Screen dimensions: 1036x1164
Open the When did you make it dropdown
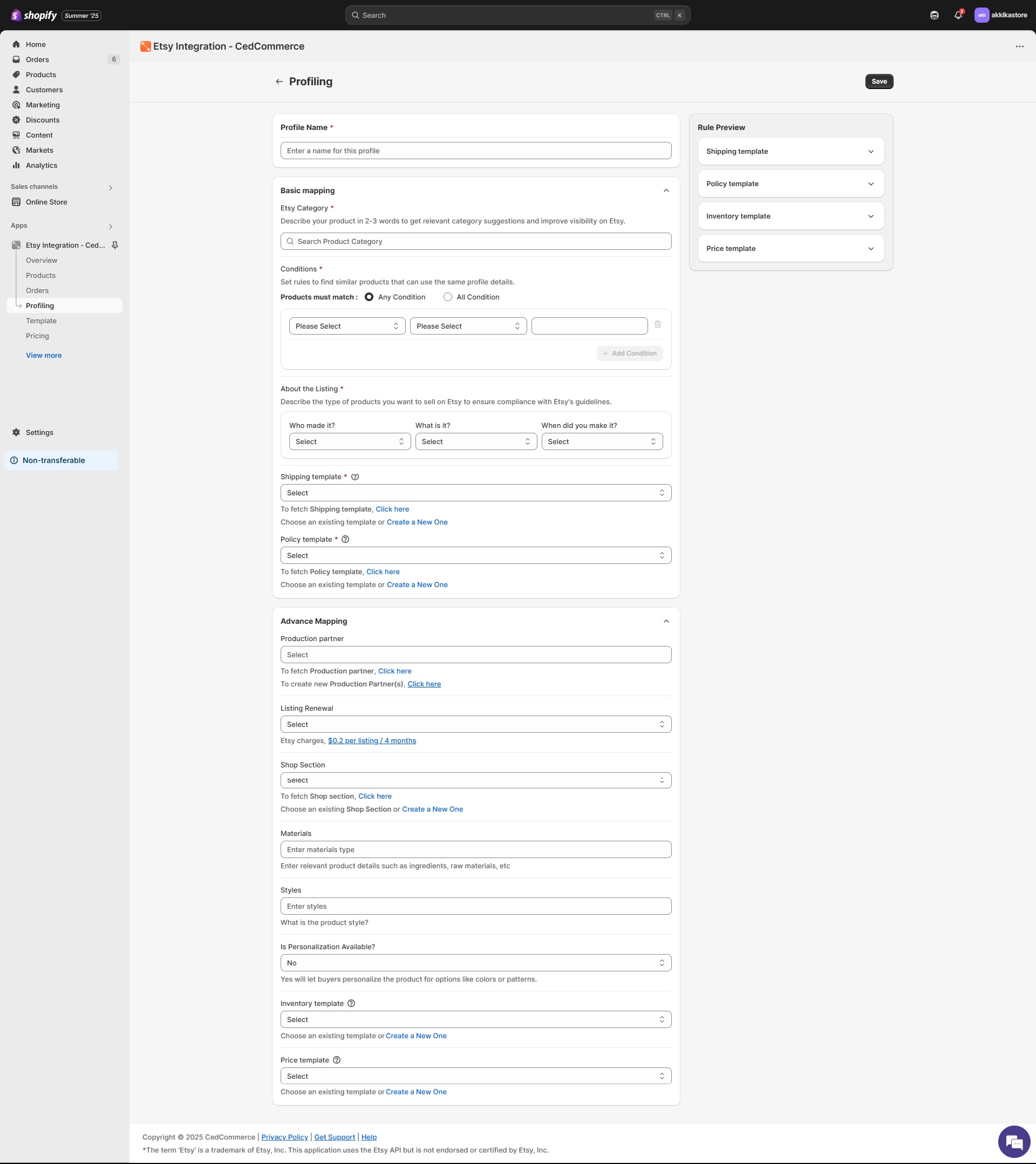click(x=602, y=442)
